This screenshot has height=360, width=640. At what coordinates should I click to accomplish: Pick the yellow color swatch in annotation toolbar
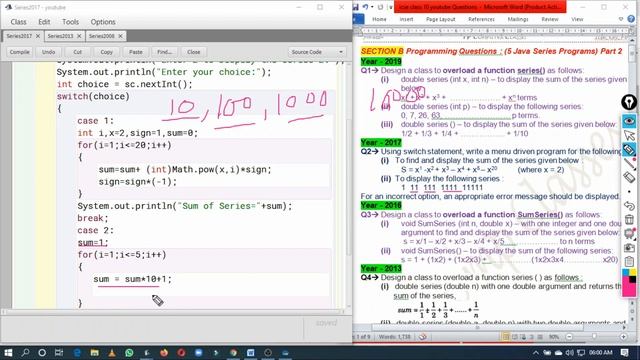click(633, 272)
